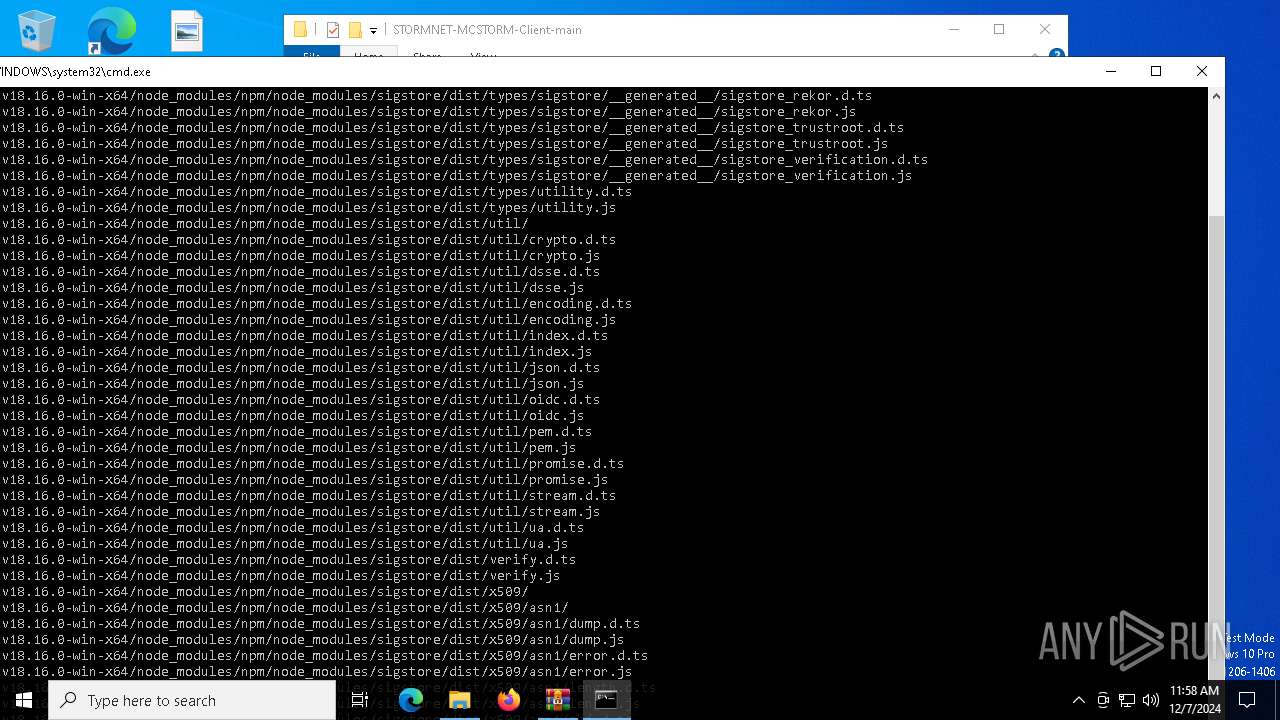This screenshot has height=720, width=1280.
Task: Click the volume speaker icon in system tray
Action: (x=1150, y=700)
